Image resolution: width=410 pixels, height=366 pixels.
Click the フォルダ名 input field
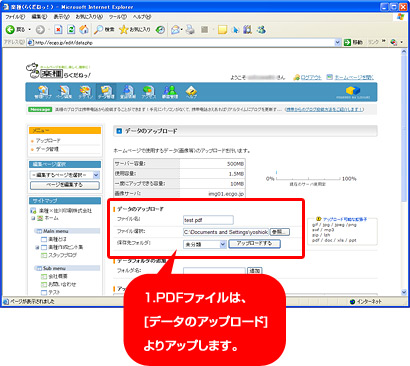coord(214,271)
